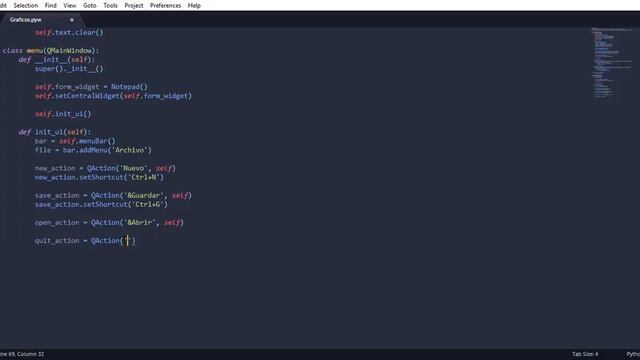Click the minimap code overview

pos(611,62)
